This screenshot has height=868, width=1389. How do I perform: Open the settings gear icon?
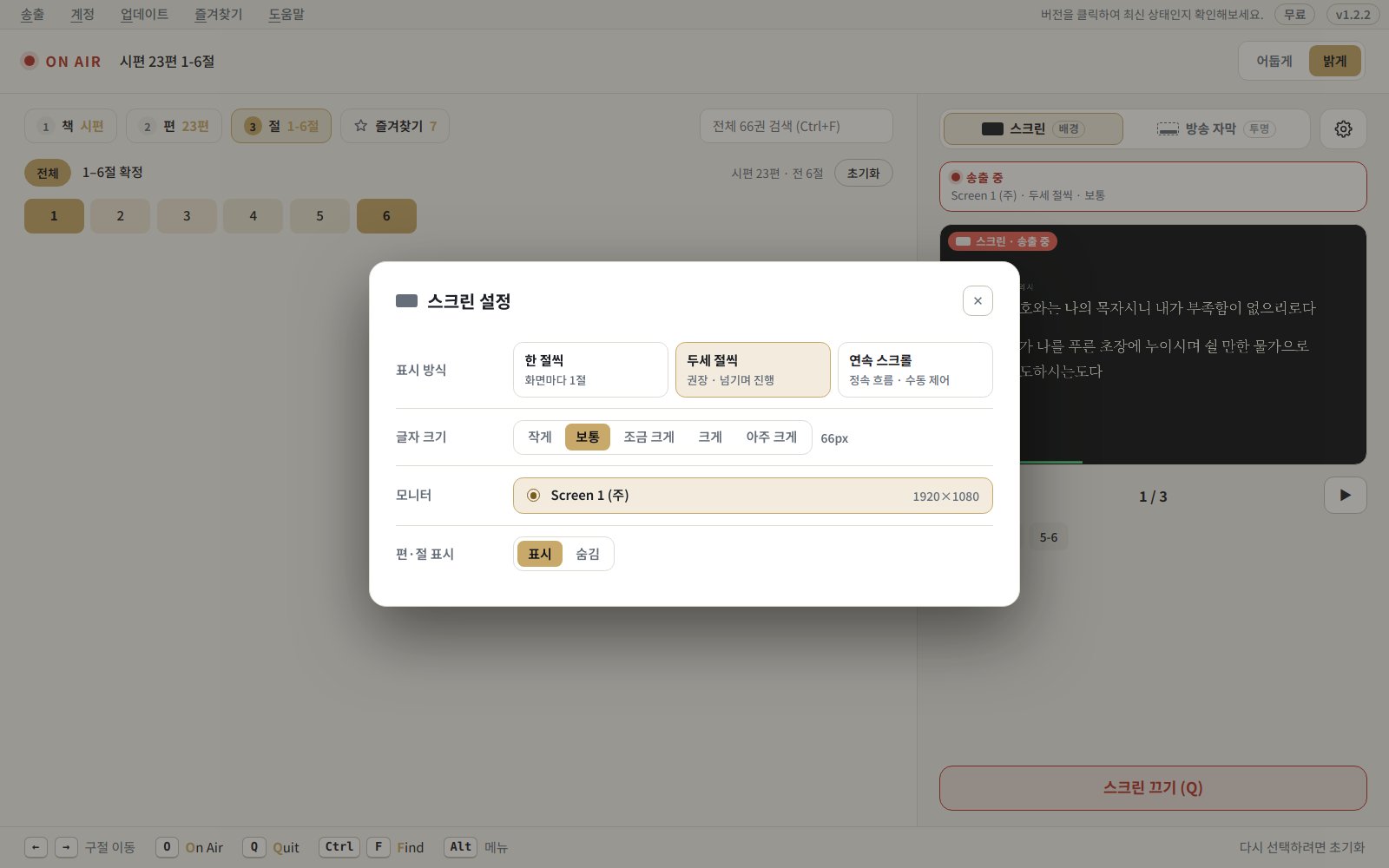pos(1343,128)
